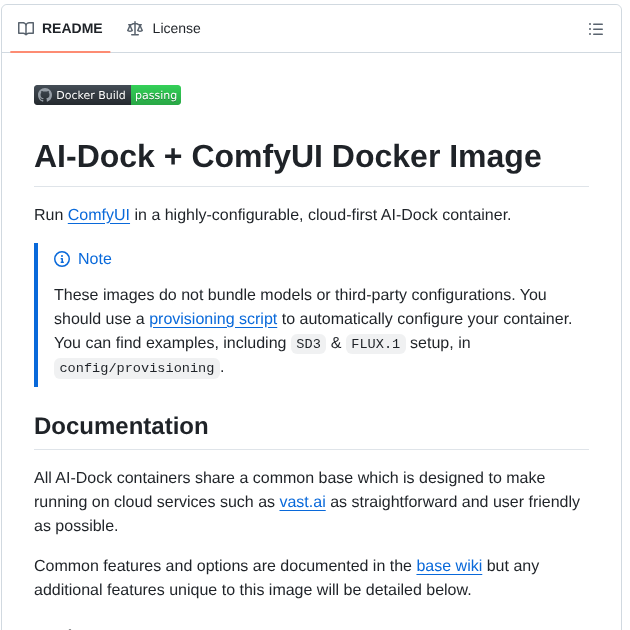Open the README tab
630x630 pixels.
(x=60, y=29)
